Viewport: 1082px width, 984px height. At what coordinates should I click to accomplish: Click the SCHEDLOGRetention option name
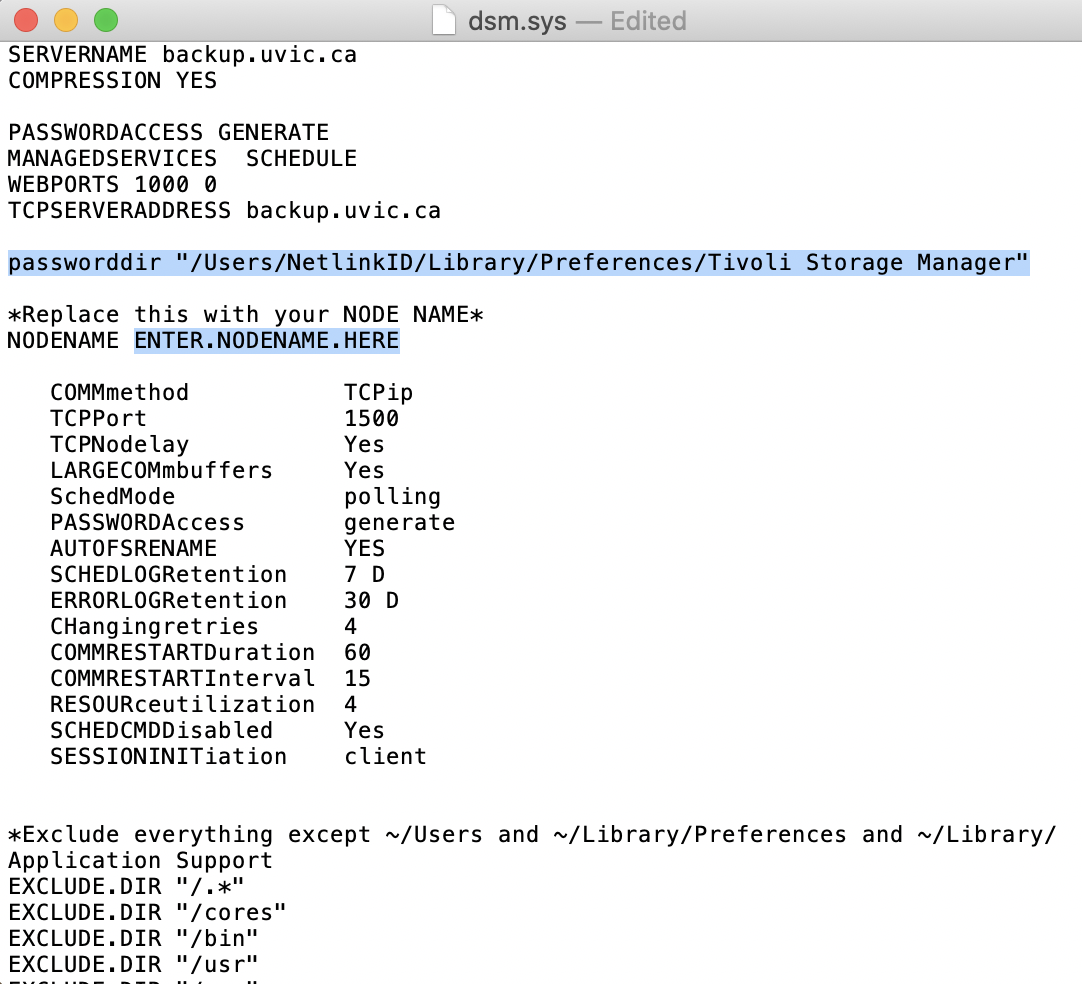pyautogui.click(x=168, y=575)
